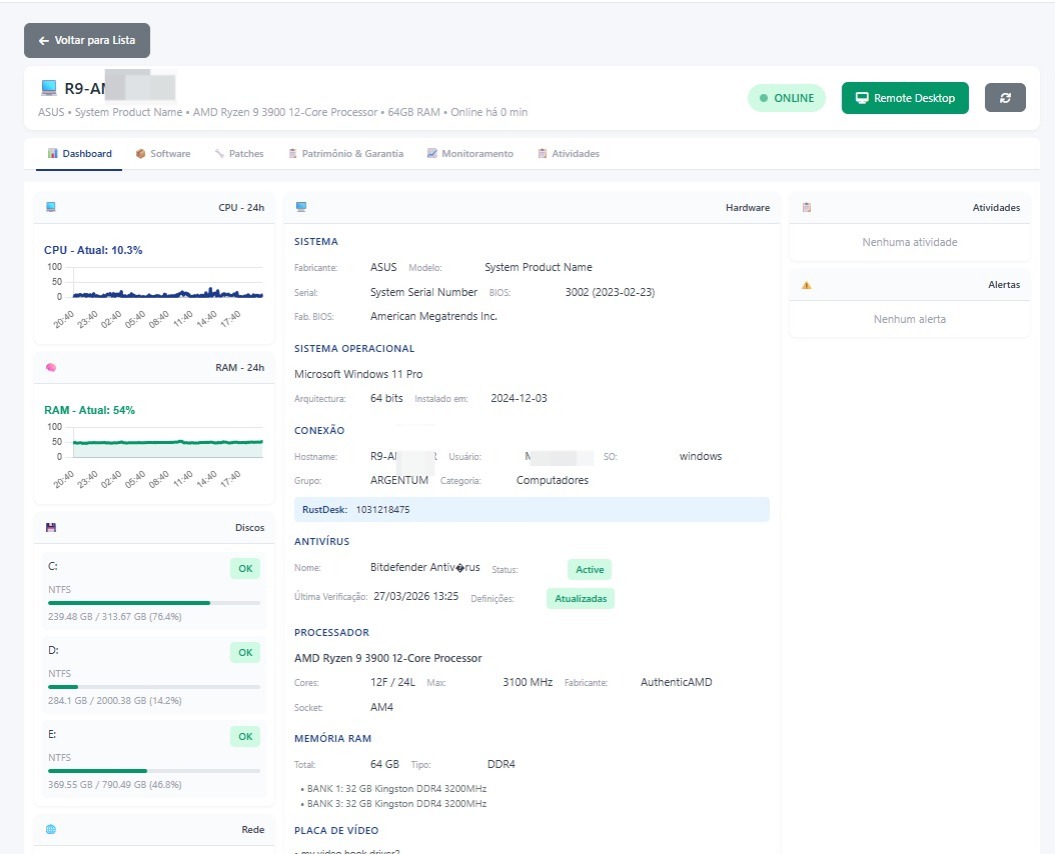Click category value 'Computadores'
Viewport: 1055px width, 854px height.
click(x=552, y=481)
